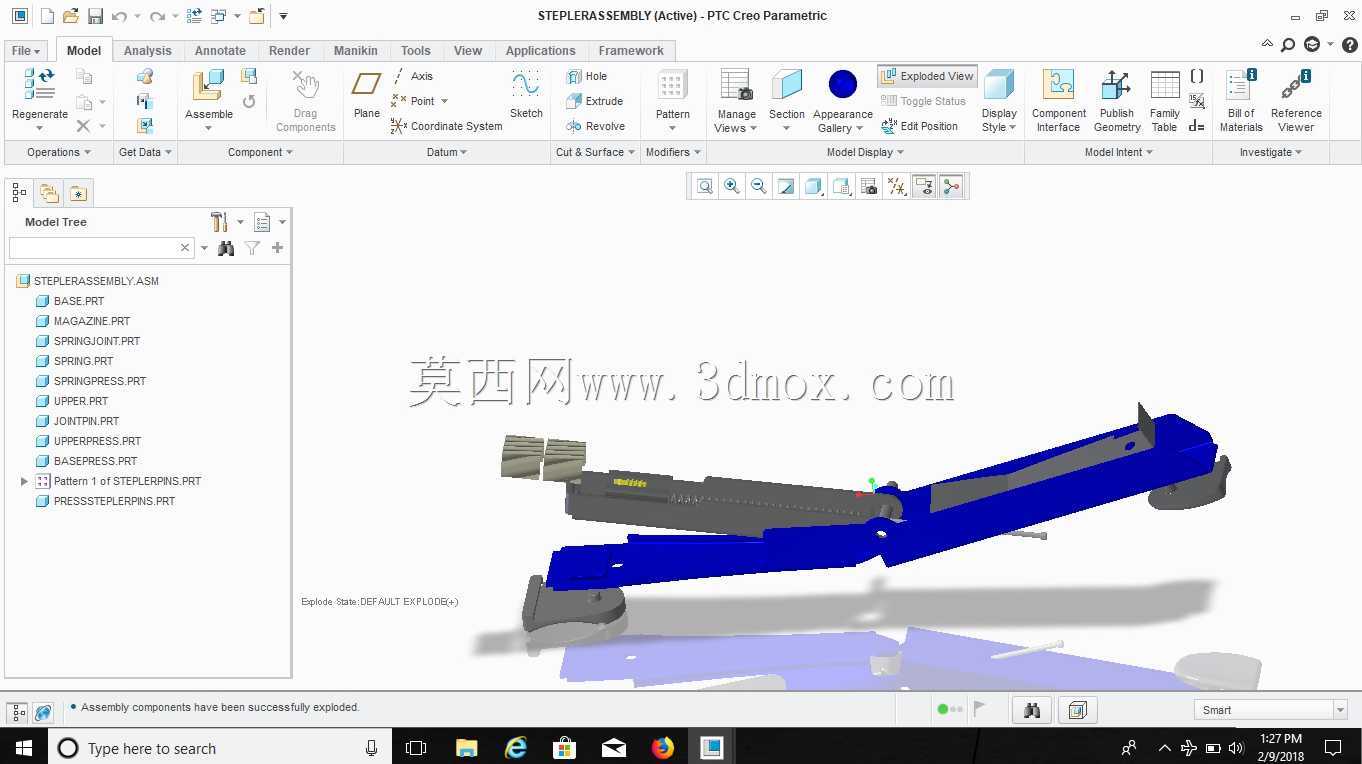Screen dimensions: 1362x764
Task: Select MAGAZINE.PRT in the model tree
Action: coord(92,321)
